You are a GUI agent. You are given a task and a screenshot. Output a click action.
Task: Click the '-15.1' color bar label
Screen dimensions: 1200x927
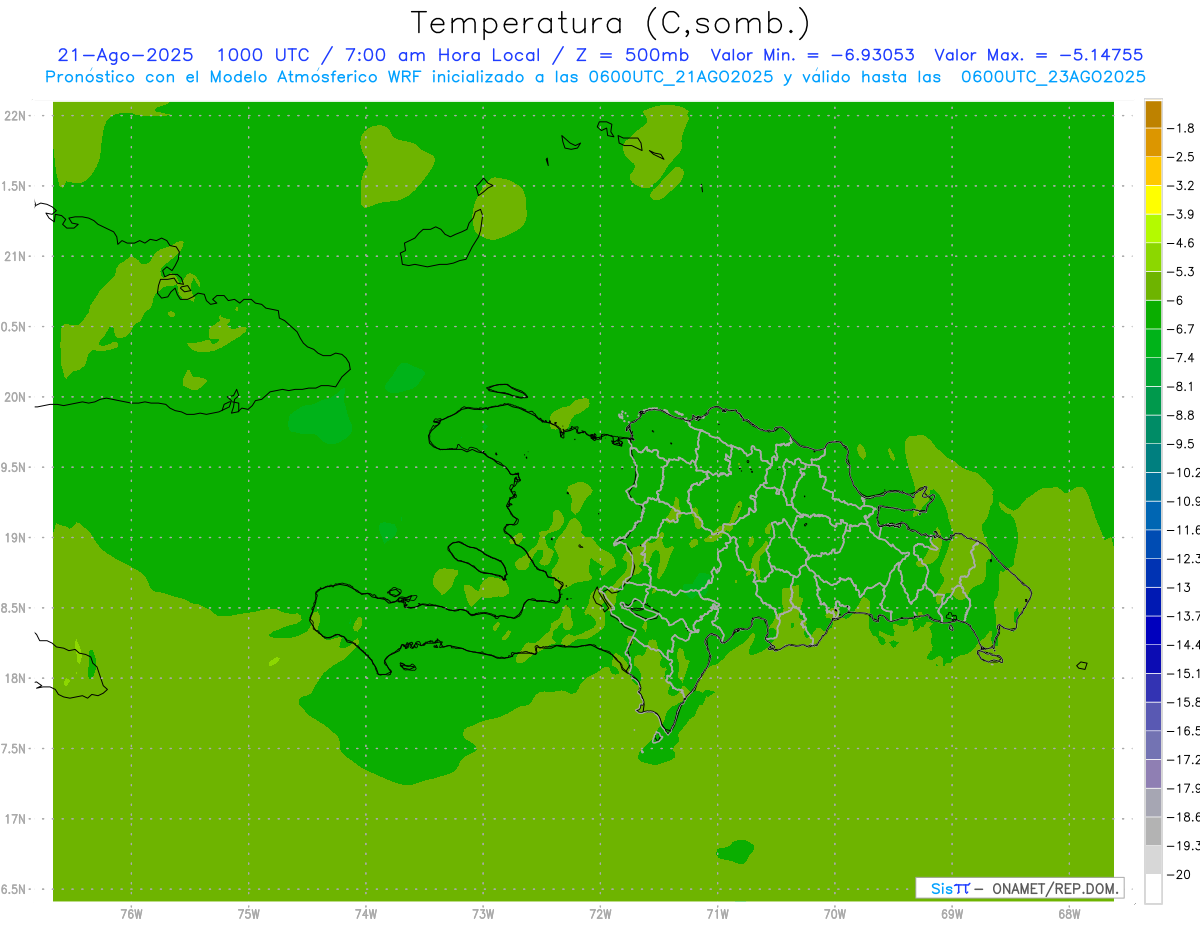point(1183,673)
